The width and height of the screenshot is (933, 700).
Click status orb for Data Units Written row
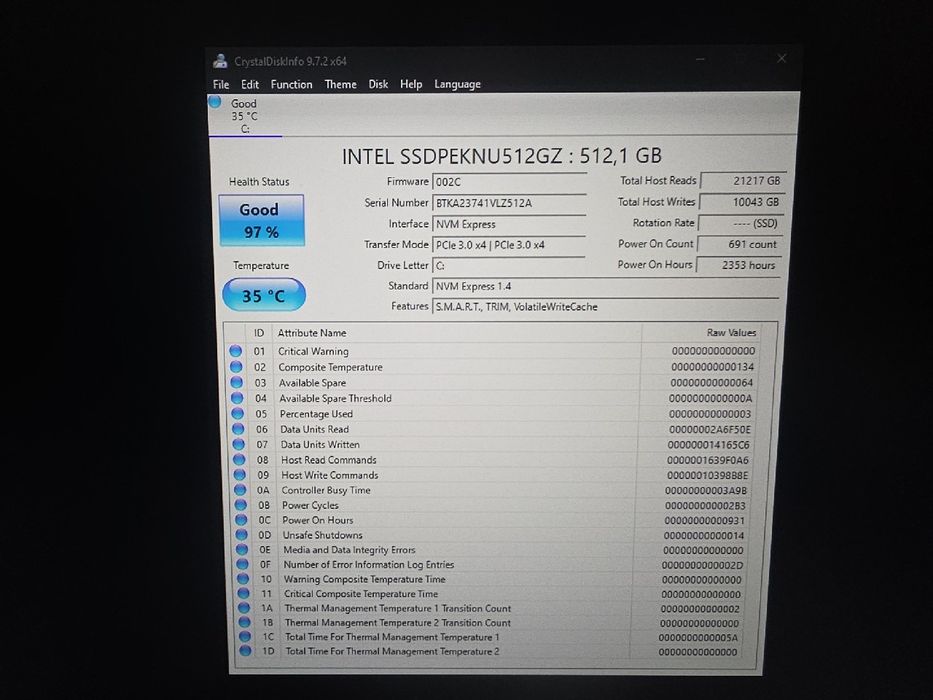239,443
